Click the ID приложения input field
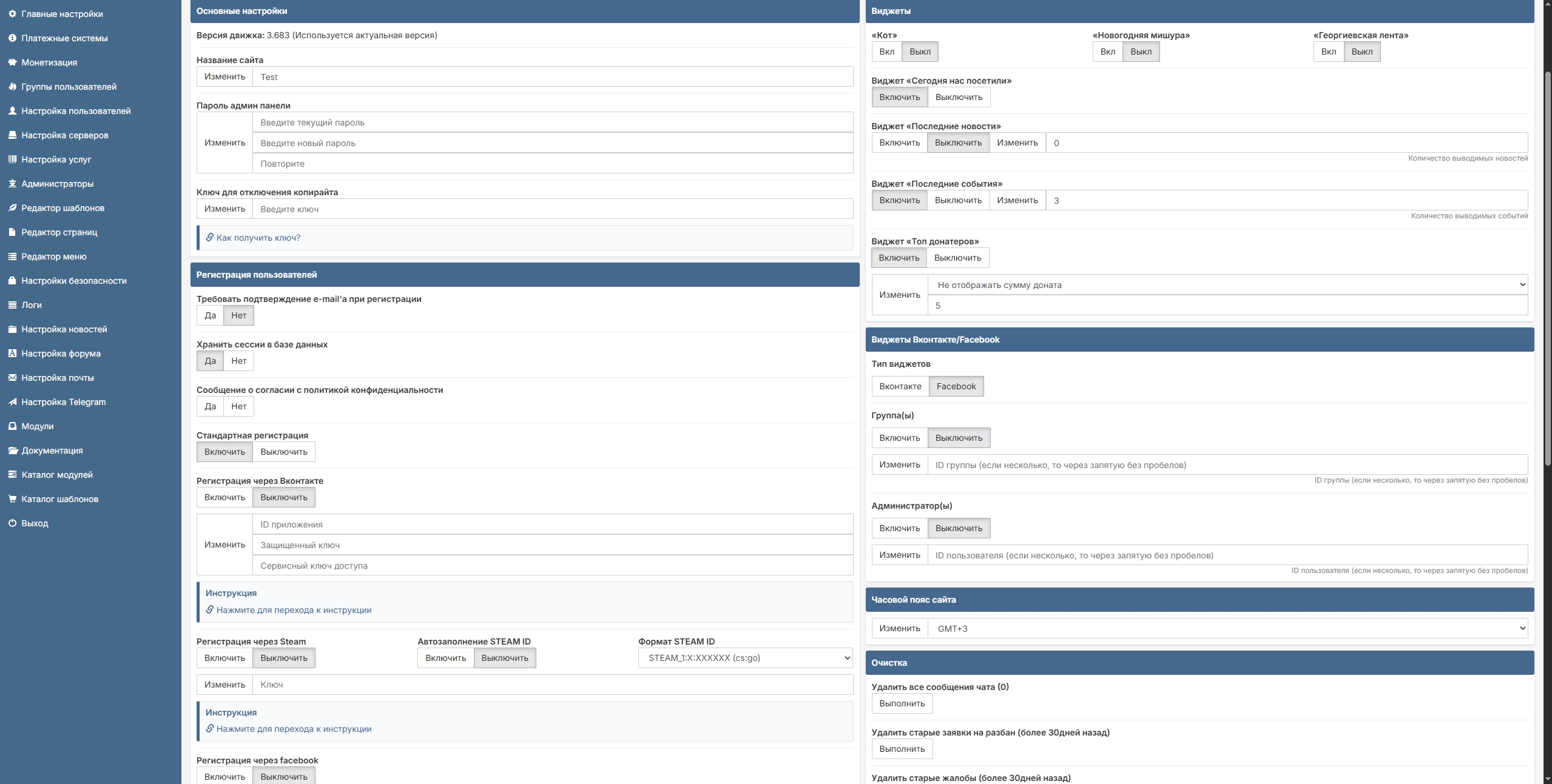The image size is (1552, 784). click(x=553, y=524)
